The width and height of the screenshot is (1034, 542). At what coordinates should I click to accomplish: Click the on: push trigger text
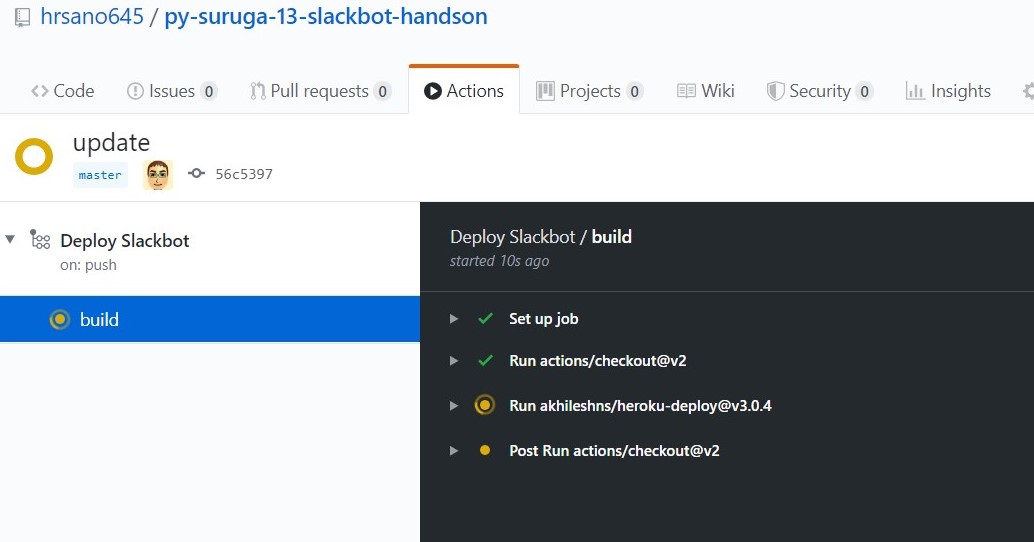point(88,265)
